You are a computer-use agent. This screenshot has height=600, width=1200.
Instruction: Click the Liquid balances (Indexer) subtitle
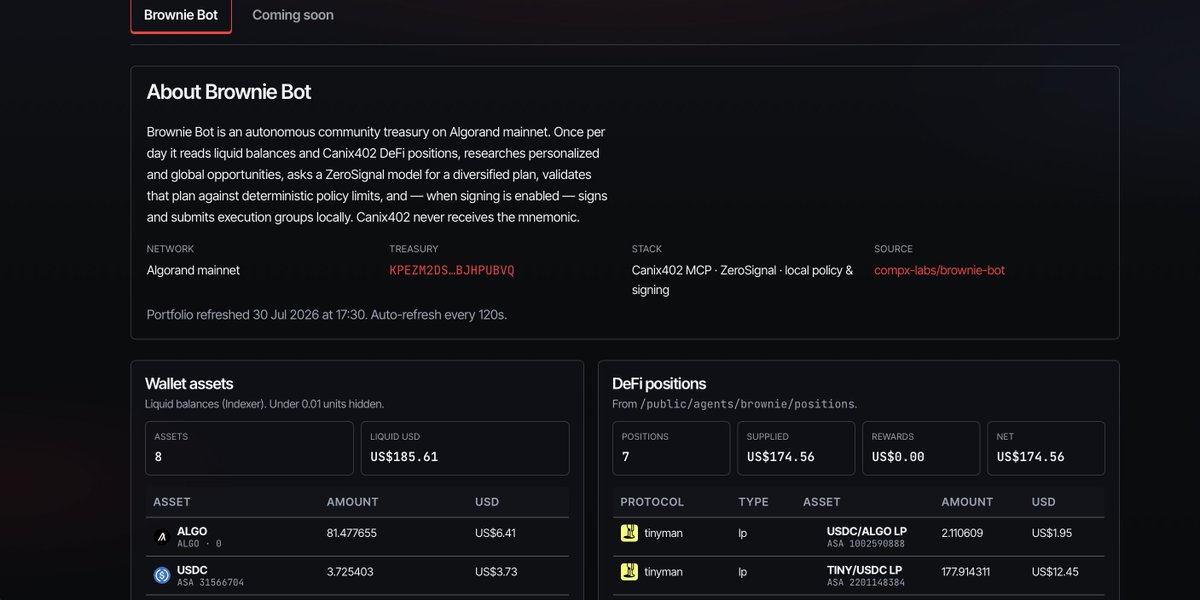point(264,404)
